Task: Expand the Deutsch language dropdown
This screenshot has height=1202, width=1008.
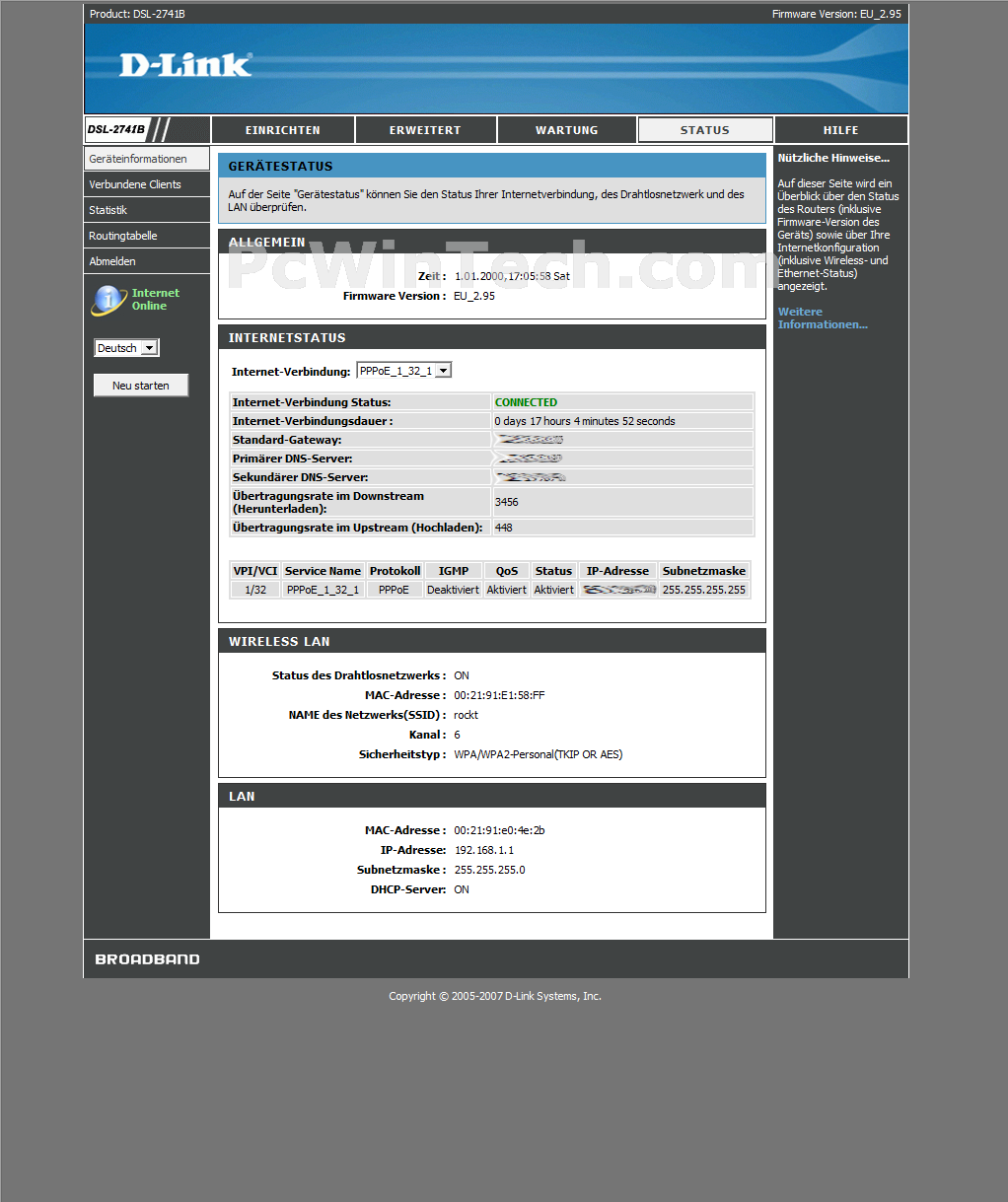Action: click(126, 348)
